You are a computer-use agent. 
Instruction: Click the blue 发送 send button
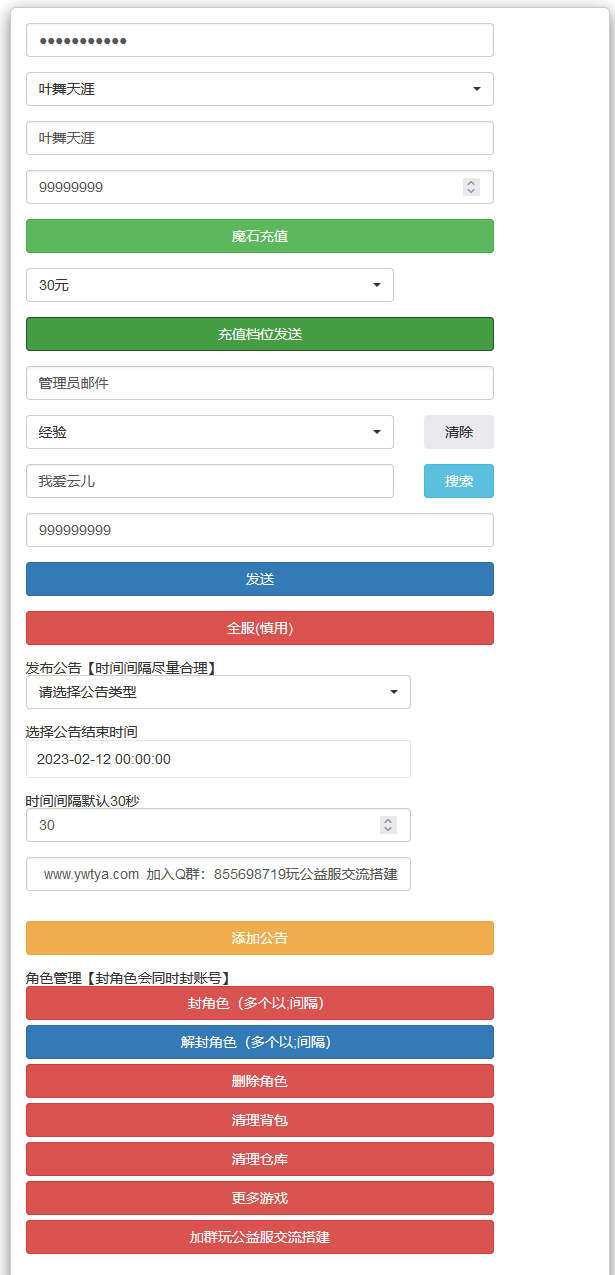[259, 579]
